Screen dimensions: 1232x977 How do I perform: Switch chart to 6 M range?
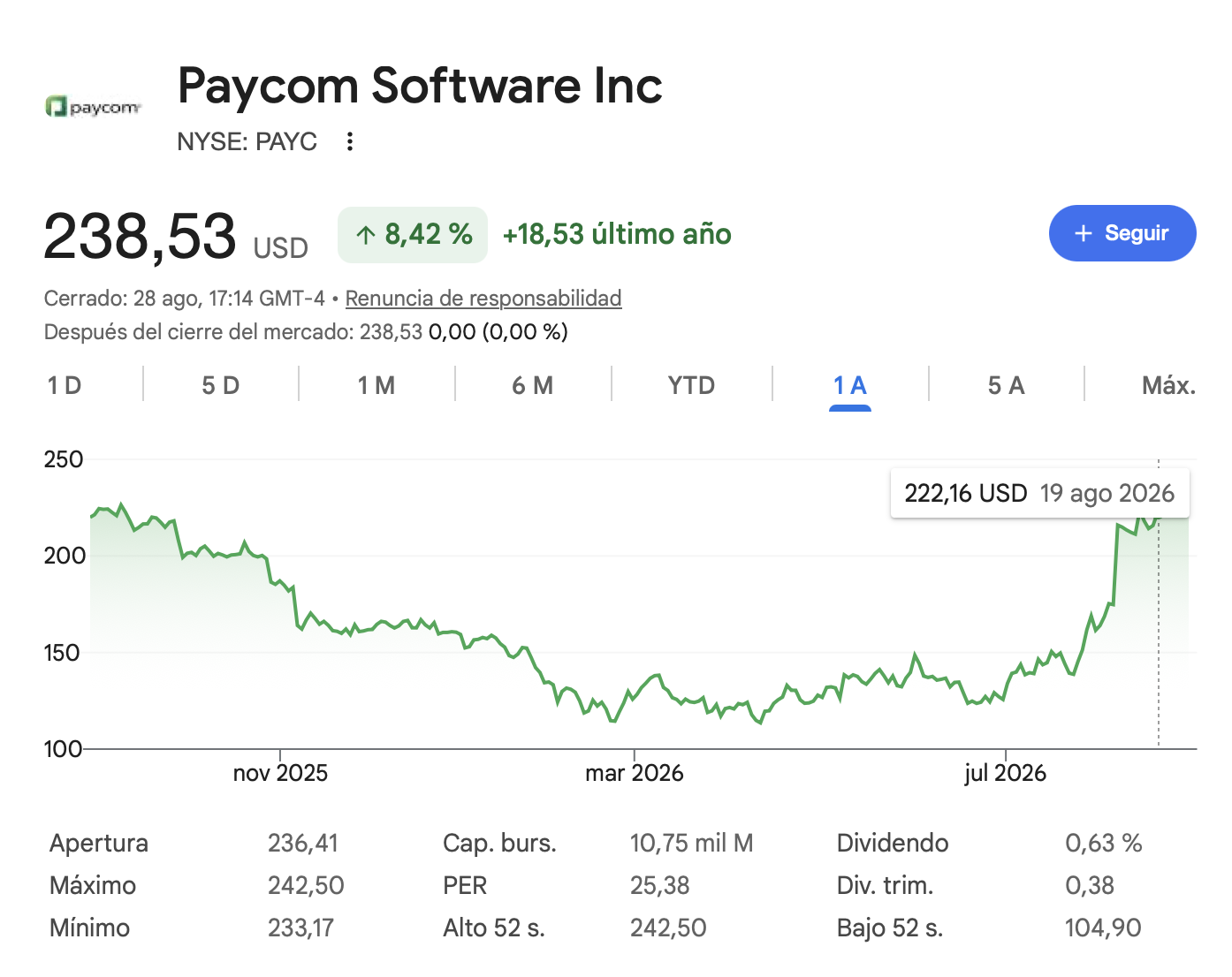pyautogui.click(x=533, y=385)
